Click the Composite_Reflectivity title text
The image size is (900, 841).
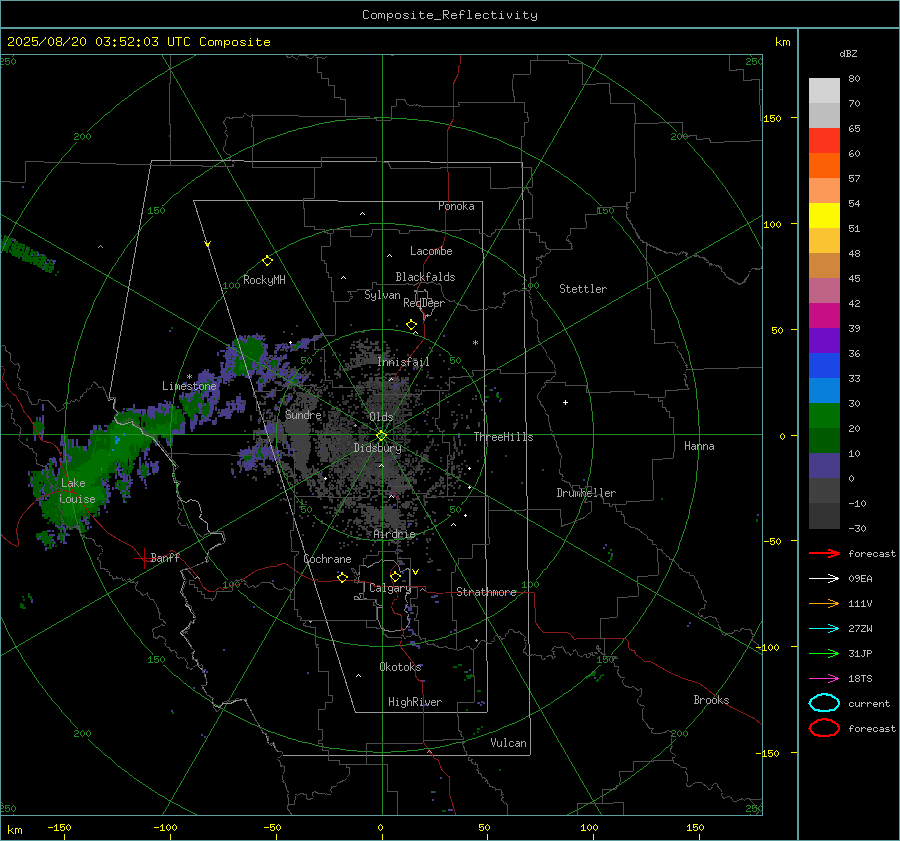click(x=450, y=15)
